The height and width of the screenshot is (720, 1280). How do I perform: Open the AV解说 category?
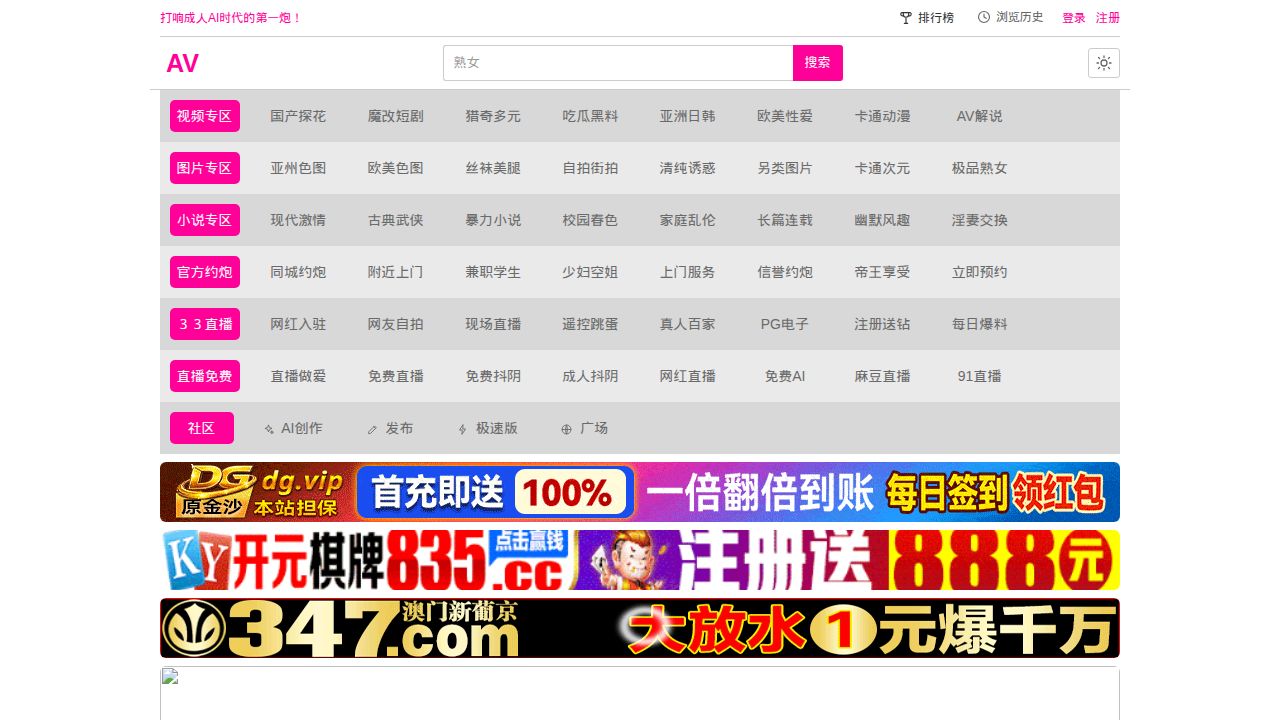[980, 116]
